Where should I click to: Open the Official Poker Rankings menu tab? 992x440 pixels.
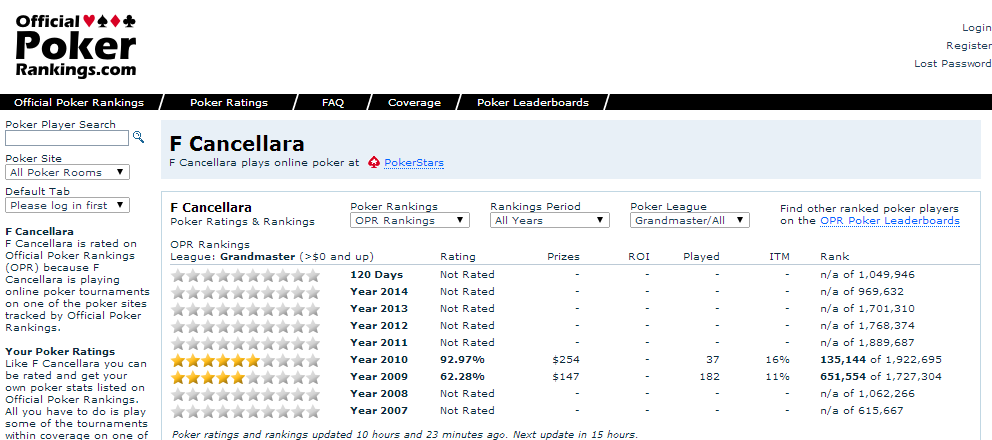click(79, 103)
